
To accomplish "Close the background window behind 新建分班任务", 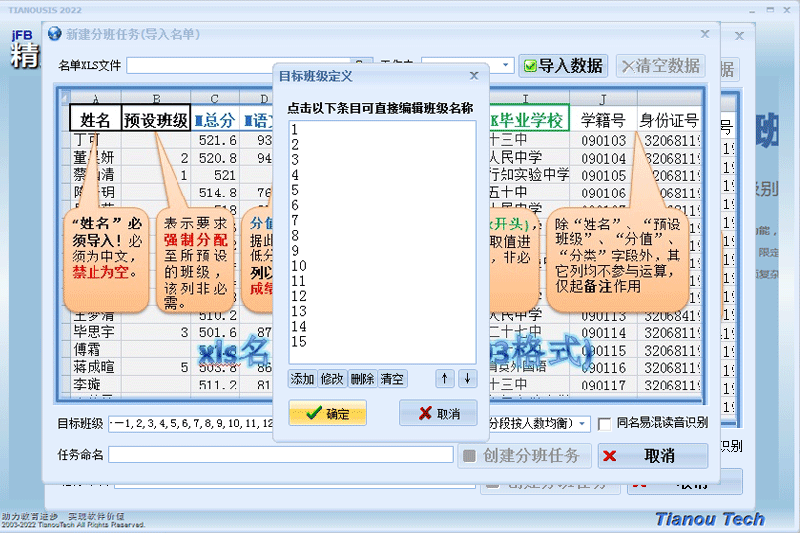I will click(x=739, y=36).
